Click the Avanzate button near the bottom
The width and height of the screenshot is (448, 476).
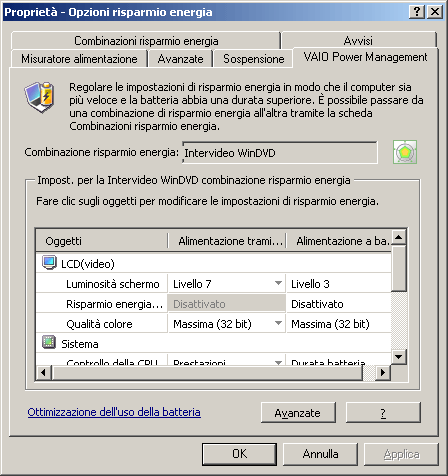pos(298,413)
